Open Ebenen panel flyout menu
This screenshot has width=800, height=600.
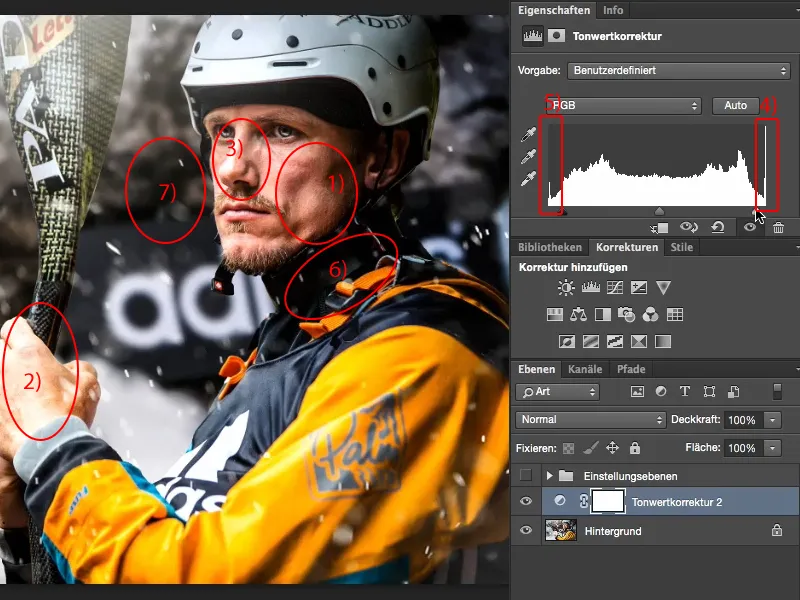797,369
